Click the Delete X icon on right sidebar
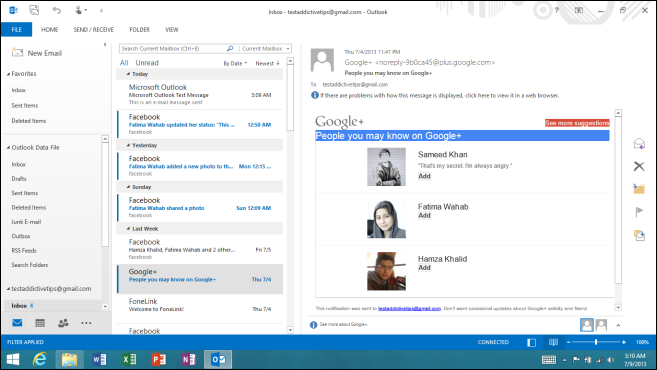 click(639, 166)
